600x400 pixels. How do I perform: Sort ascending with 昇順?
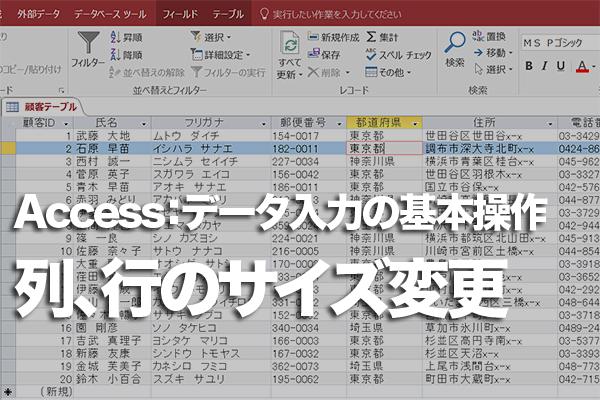pyautogui.click(x=126, y=37)
